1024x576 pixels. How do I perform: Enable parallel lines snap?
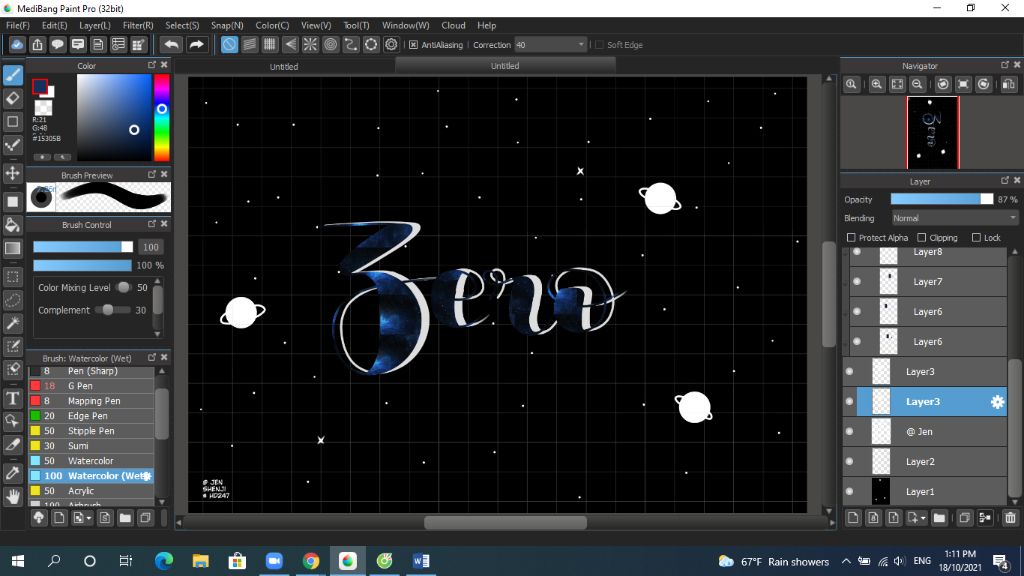tap(249, 44)
